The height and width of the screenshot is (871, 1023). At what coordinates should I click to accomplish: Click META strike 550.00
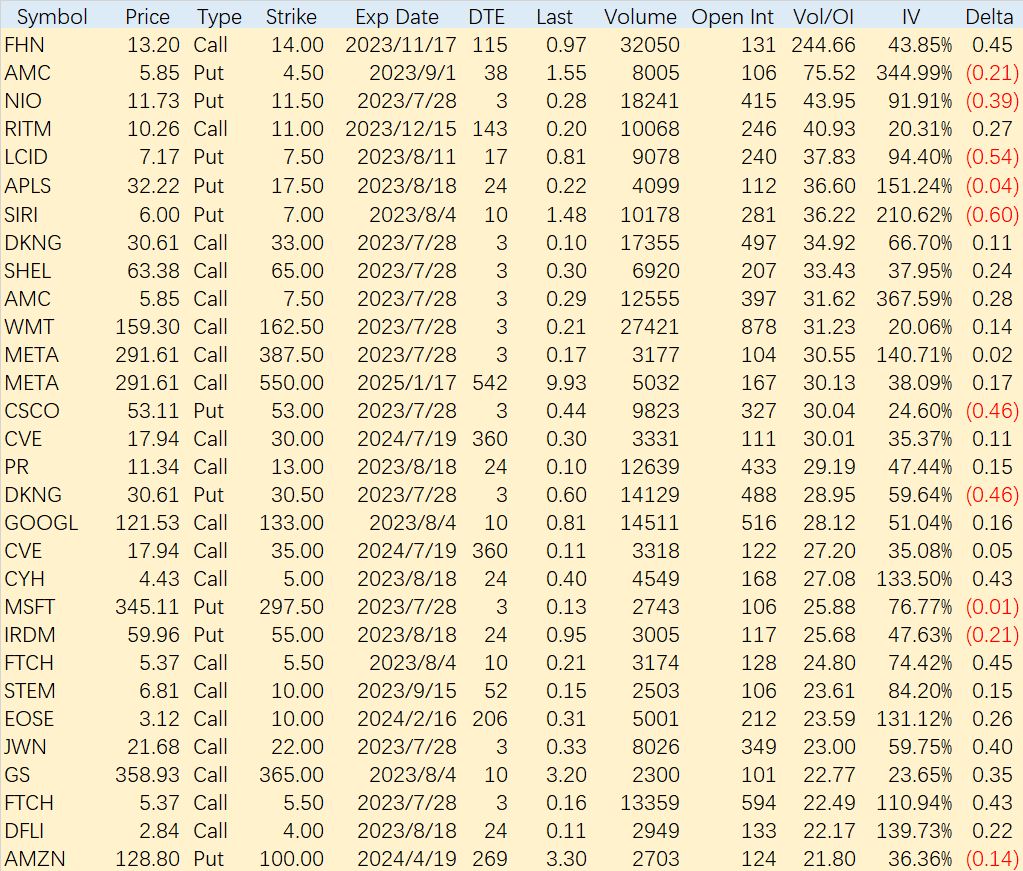[x=292, y=383]
